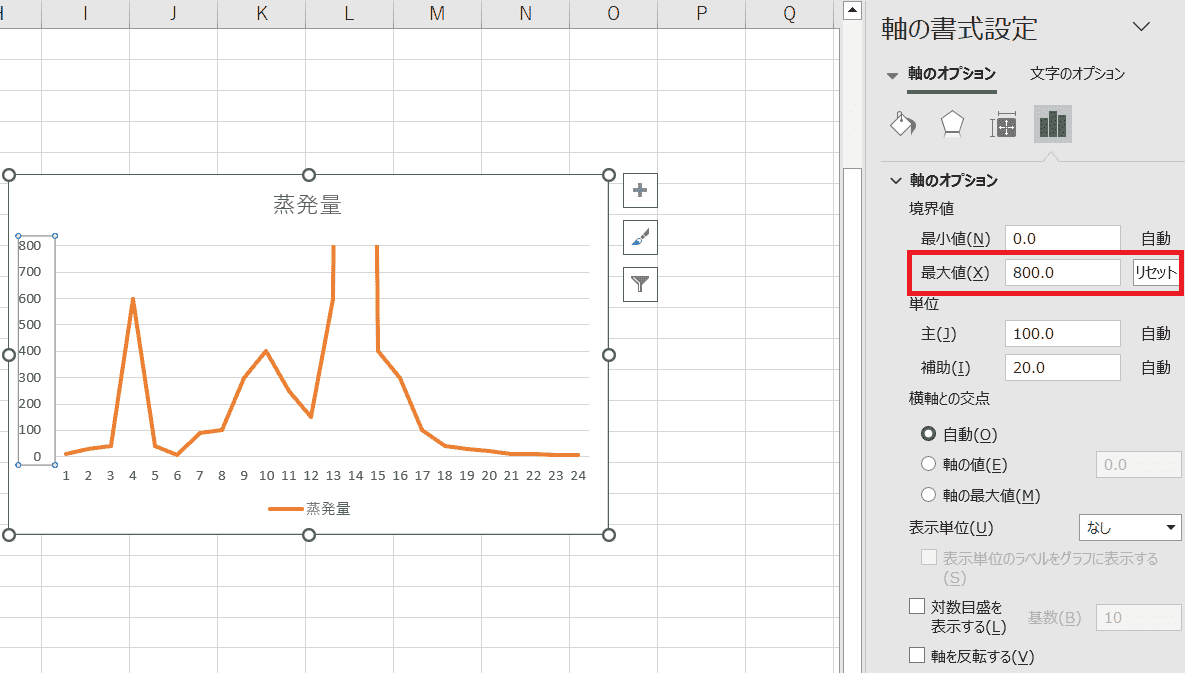
Task: Click the Chart Elements plus button
Action: tap(640, 190)
